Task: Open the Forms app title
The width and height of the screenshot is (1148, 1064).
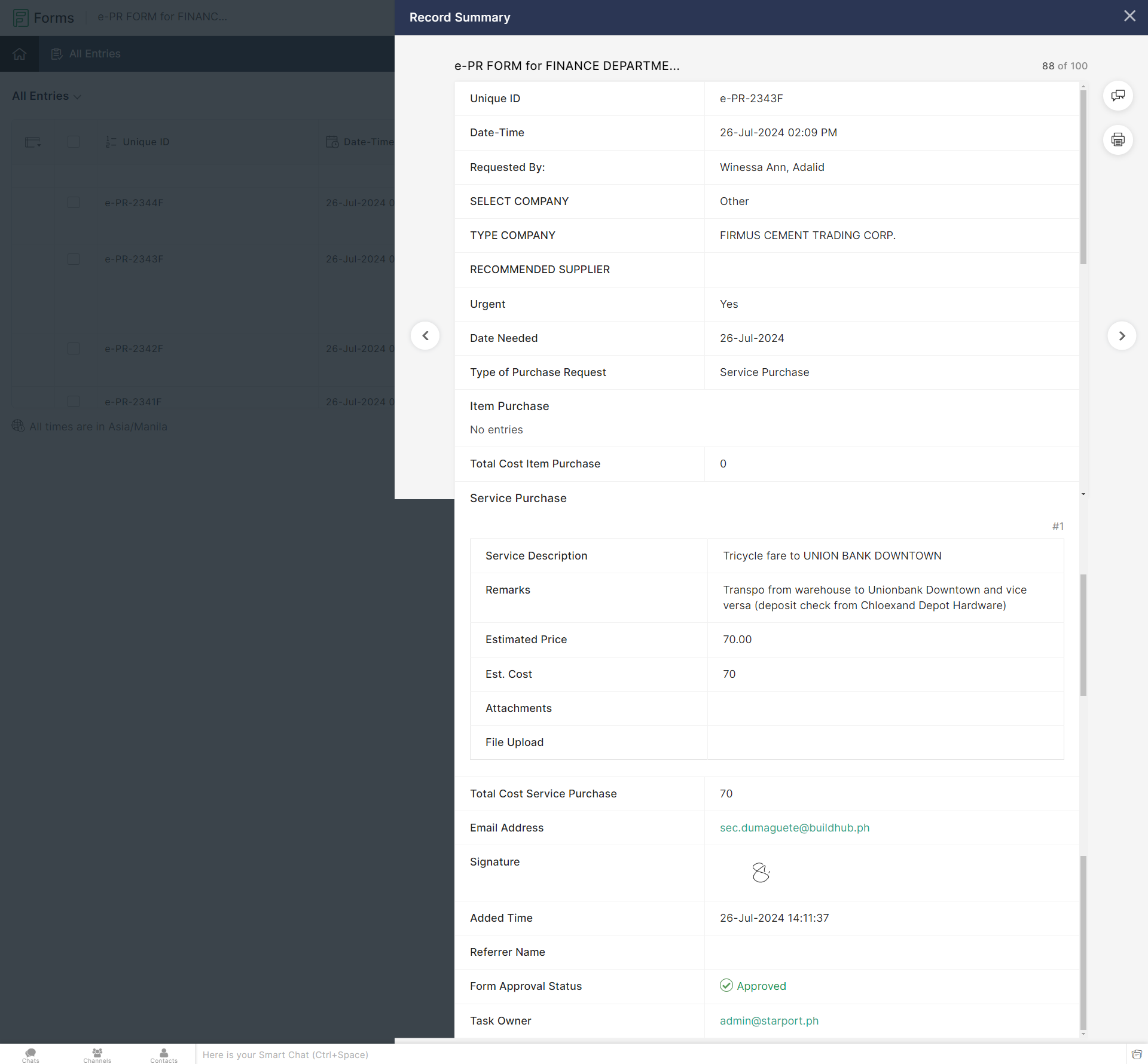Action: (x=53, y=17)
